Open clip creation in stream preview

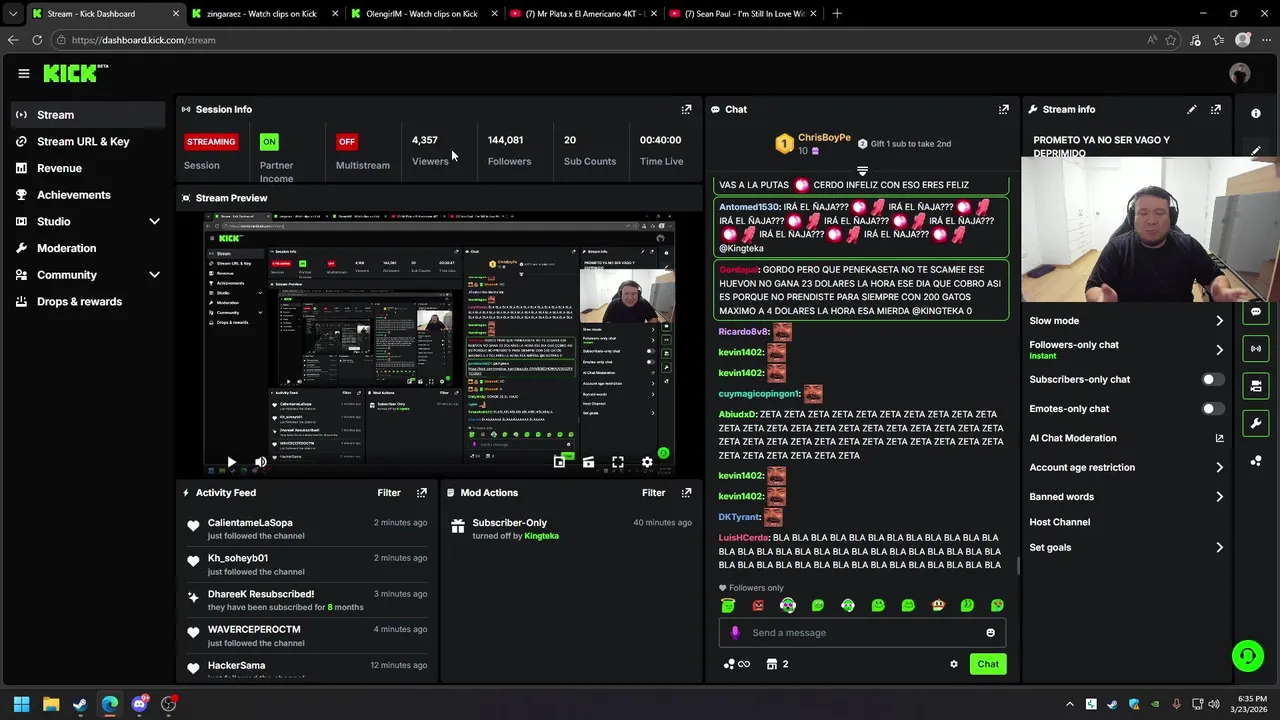(588, 462)
